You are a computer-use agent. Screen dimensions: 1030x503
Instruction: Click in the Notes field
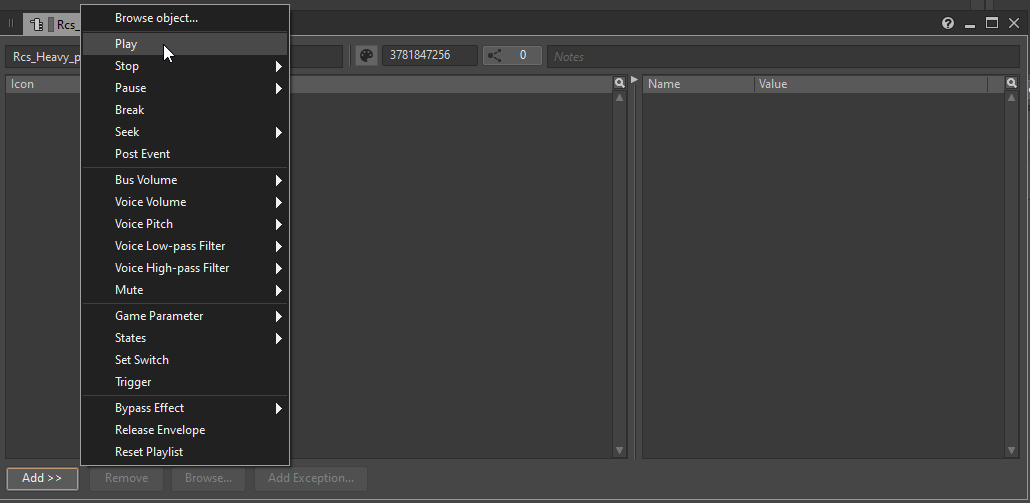pos(780,56)
